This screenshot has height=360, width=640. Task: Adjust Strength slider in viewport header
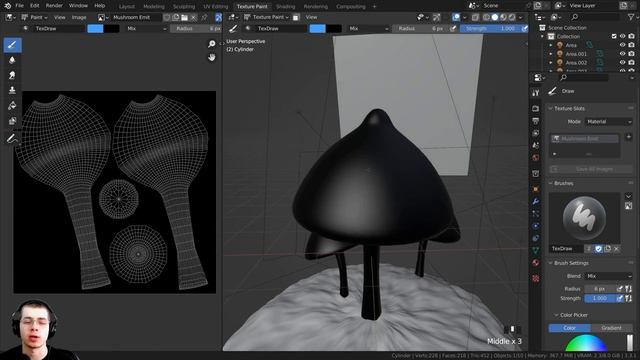(x=490, y=29)
